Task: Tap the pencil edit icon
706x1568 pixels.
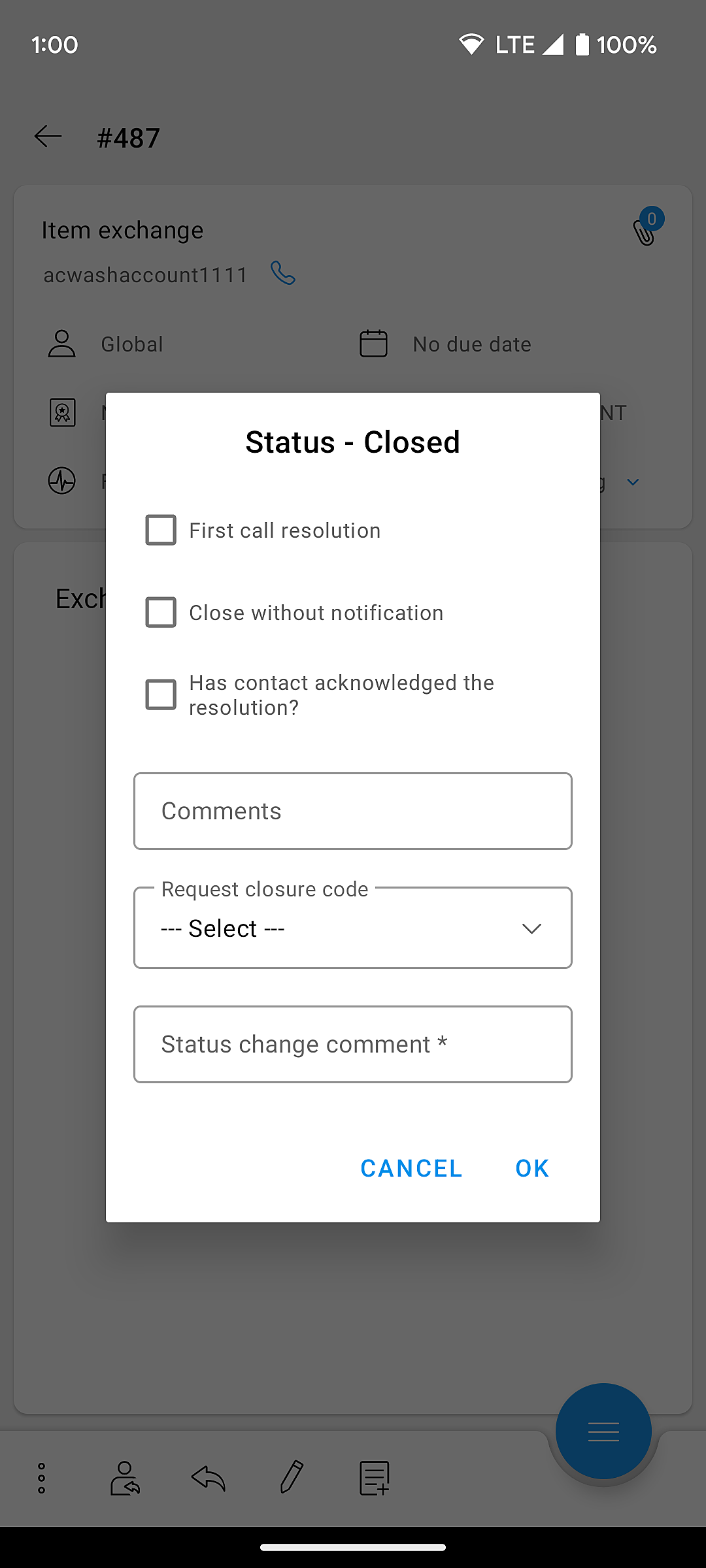Action: click(292, 1478)
